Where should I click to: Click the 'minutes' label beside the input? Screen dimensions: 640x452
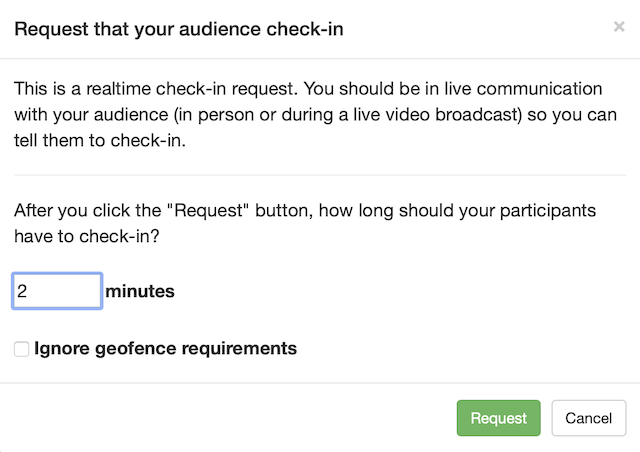click(140, 292)
